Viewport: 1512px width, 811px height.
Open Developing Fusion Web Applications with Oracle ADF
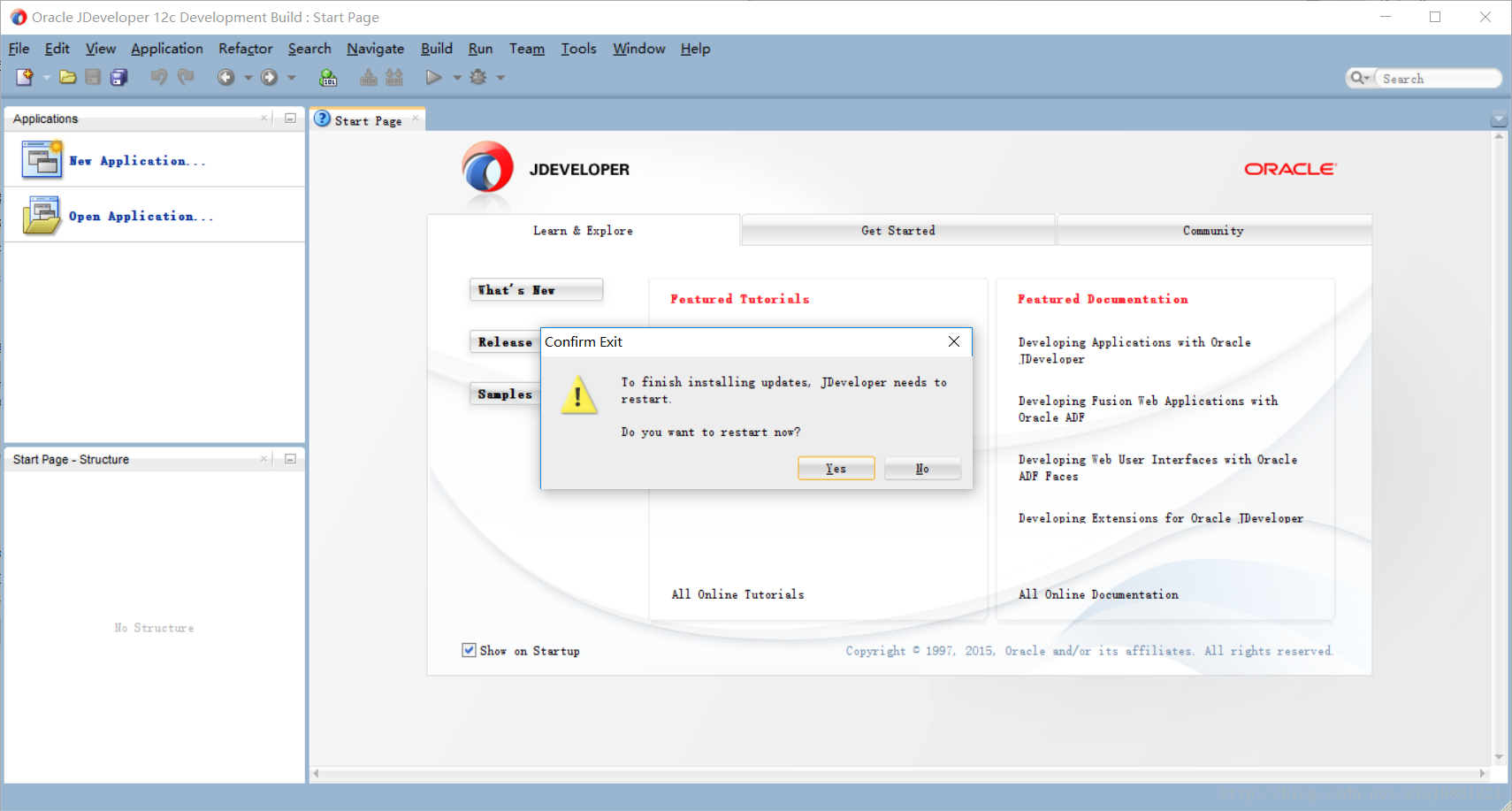tap(1148, 409)
